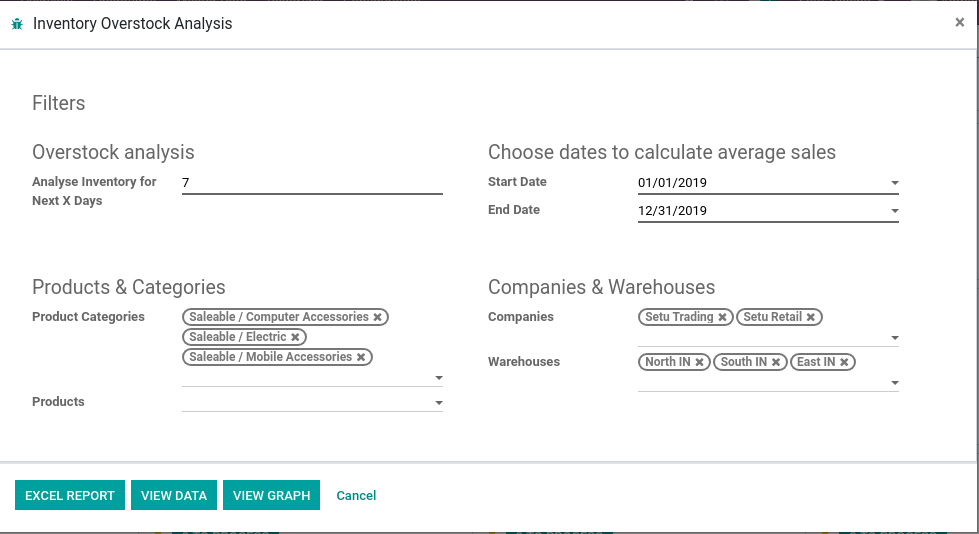The width and height of the screenshot is (979, 534).
Task: Open the Warehouses dropdown arrow
Action: point(895,383)
